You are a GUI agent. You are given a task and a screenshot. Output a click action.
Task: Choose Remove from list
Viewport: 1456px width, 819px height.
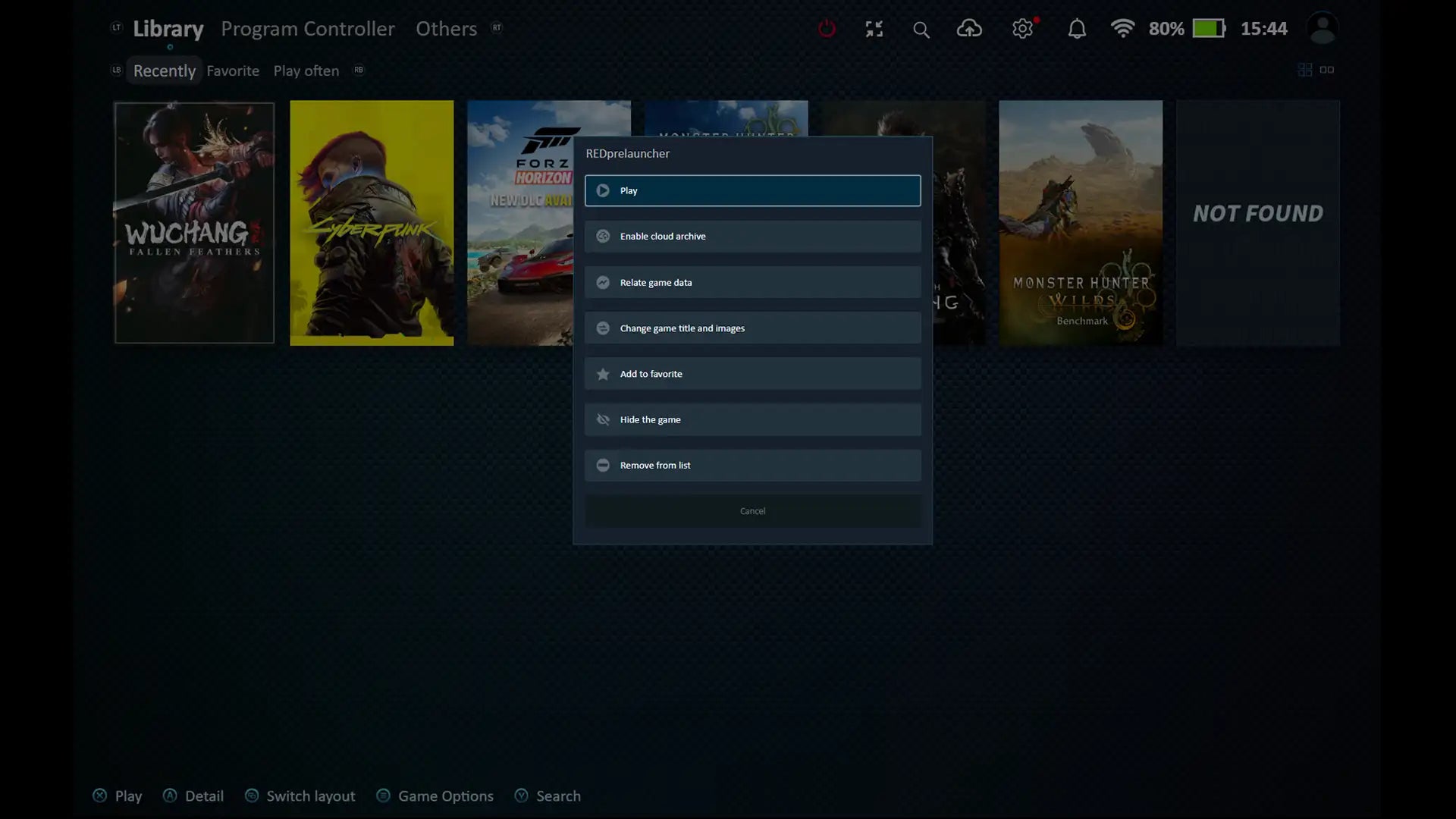752,465
